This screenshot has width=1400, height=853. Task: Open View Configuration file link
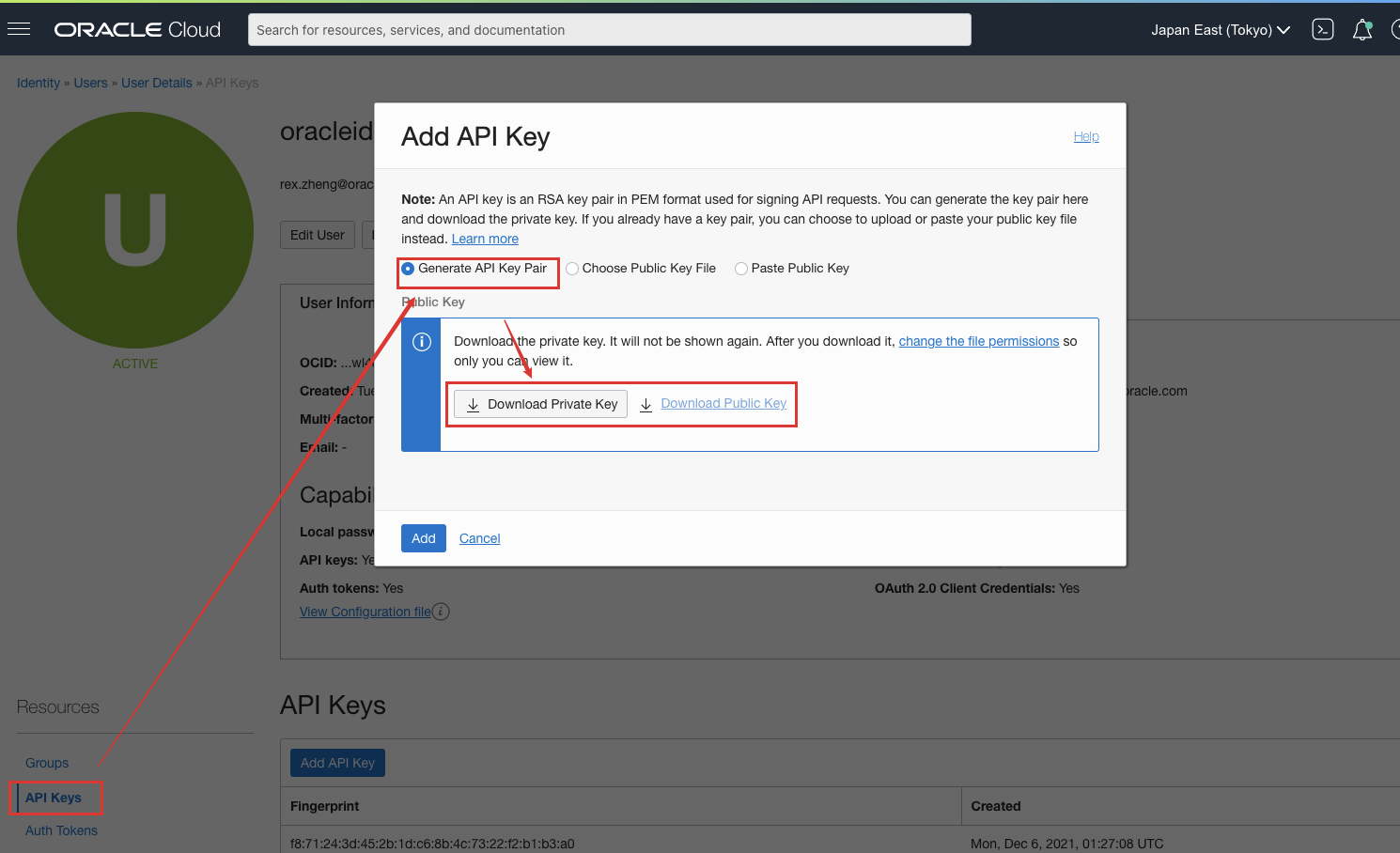(366, 612)
